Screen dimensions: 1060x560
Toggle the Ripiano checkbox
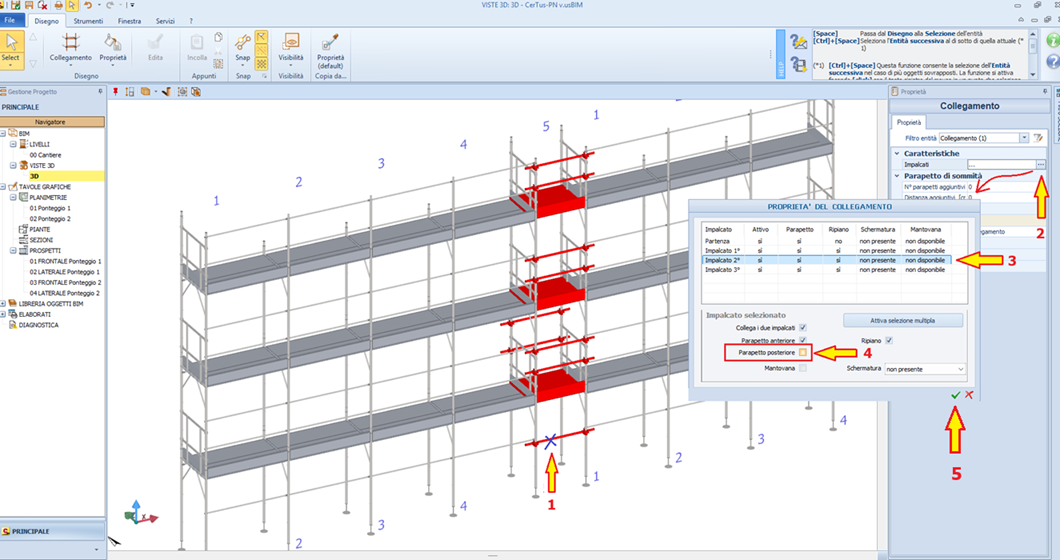coord(887,341)
